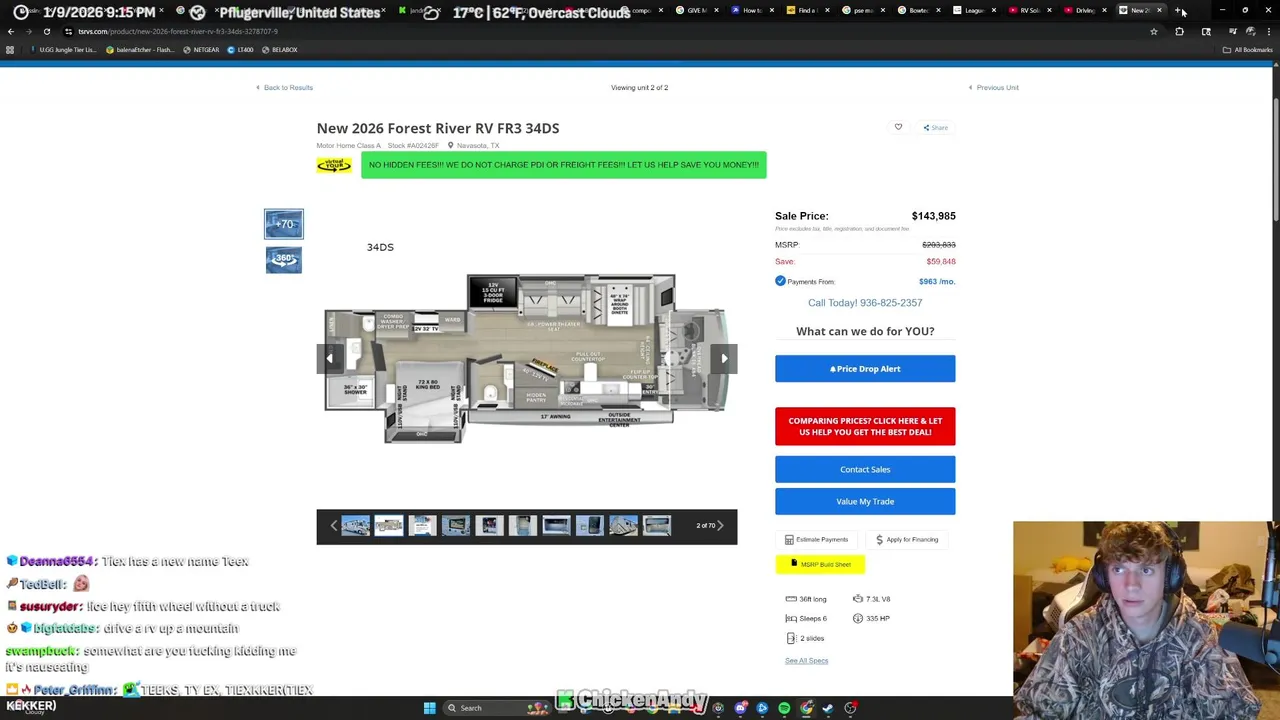Image resolution: width=1280 pixels, height=720 pixels.
Task: Switch to the Find a browser tab
Action: (806, 11)
